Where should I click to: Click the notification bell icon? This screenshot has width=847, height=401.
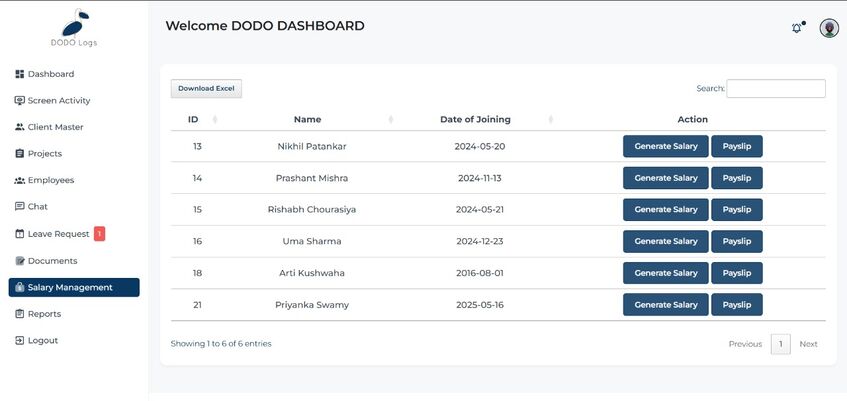point(796,28)
